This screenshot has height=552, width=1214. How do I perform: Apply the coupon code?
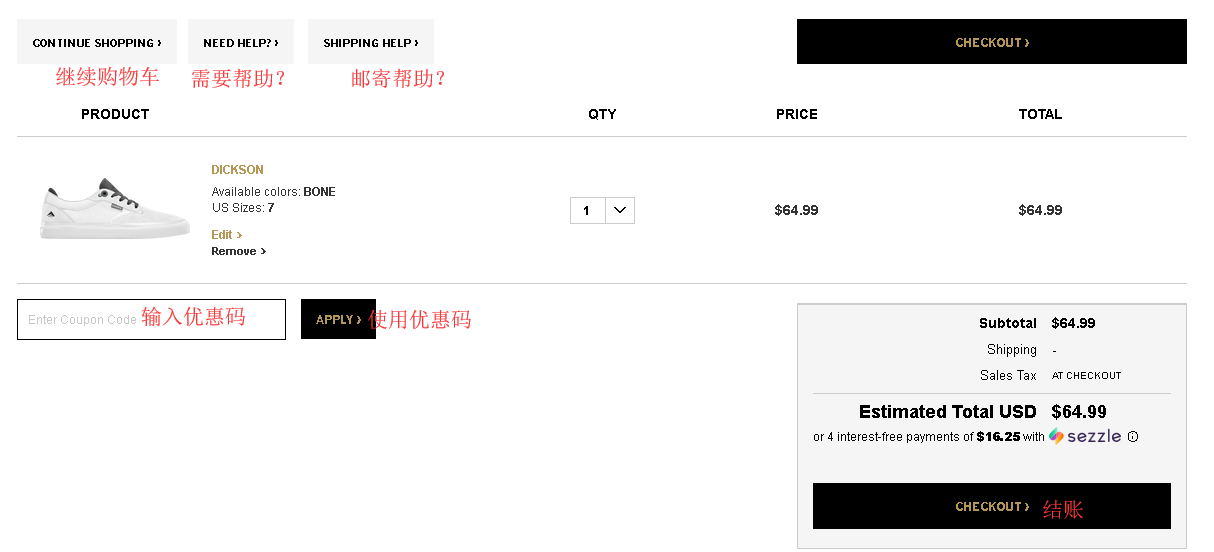(x=338, y=319)
